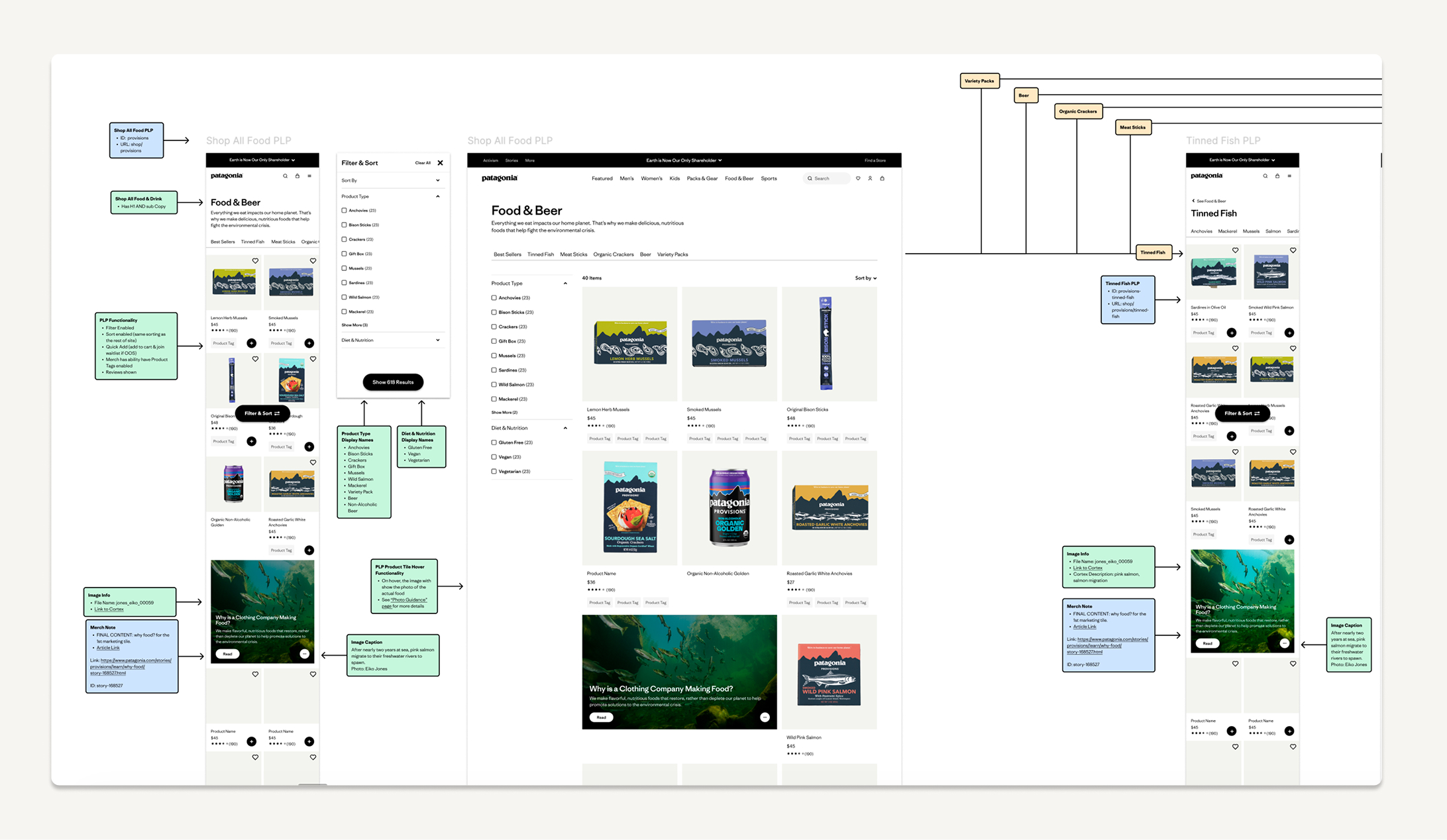Expand Sort By in Filter & Sort panel
Screen dimensions: 1447x840
(437, 180)
